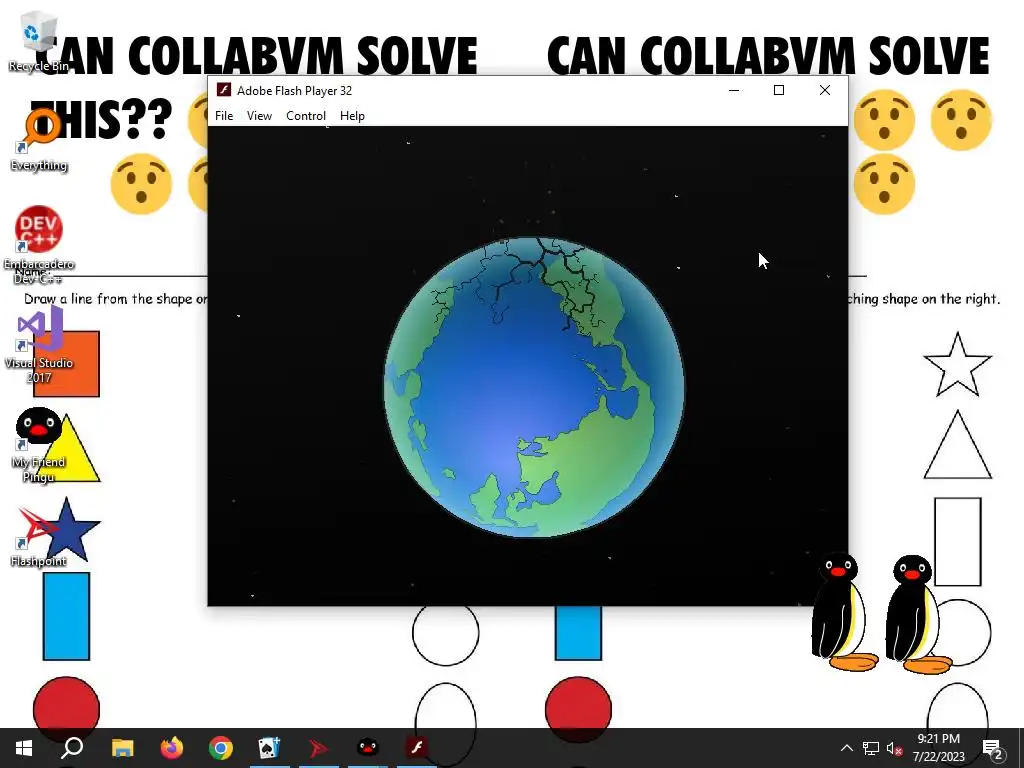Switch to Pingu app on taskbar

pos(368,748)
